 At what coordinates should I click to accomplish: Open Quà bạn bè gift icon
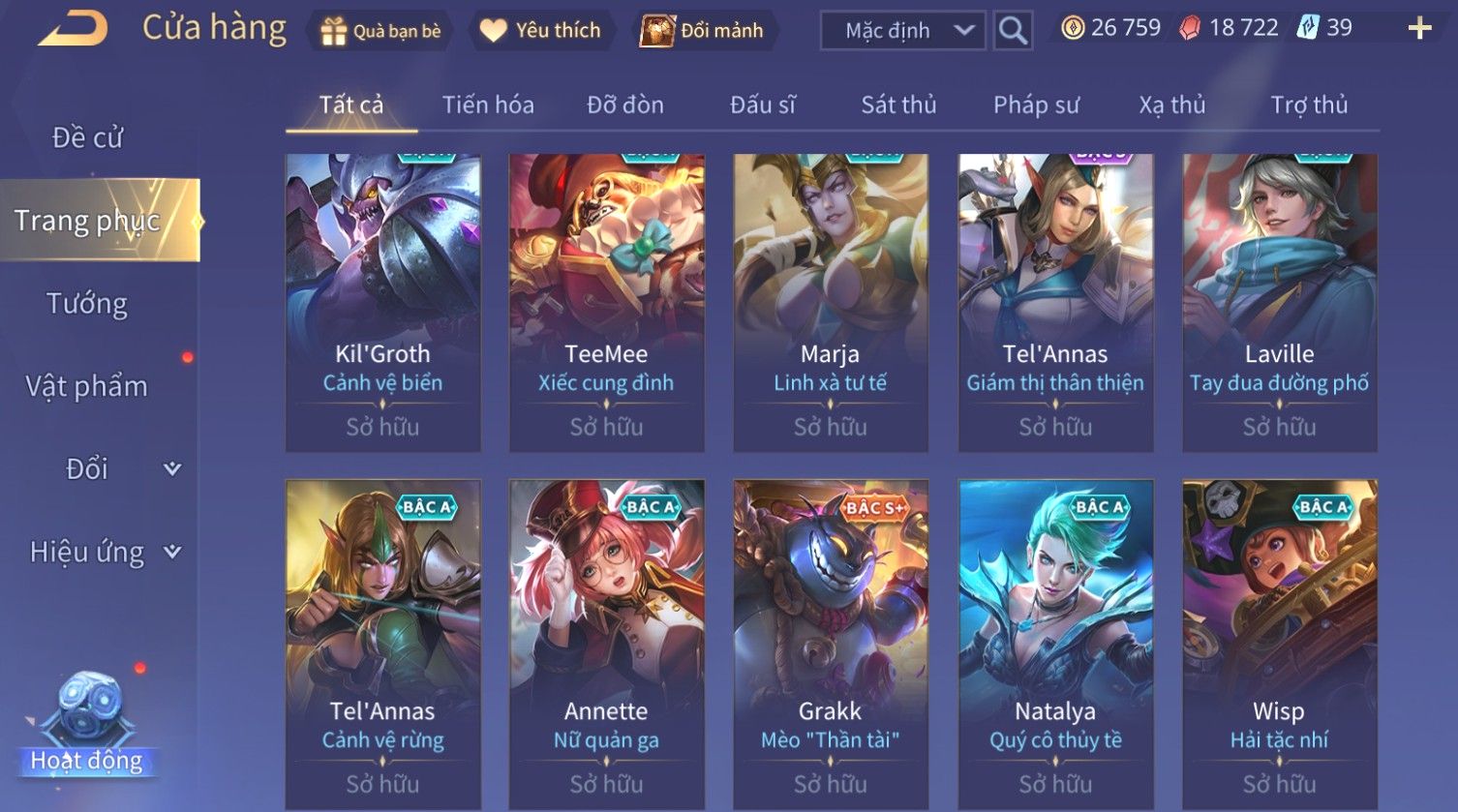333,31
